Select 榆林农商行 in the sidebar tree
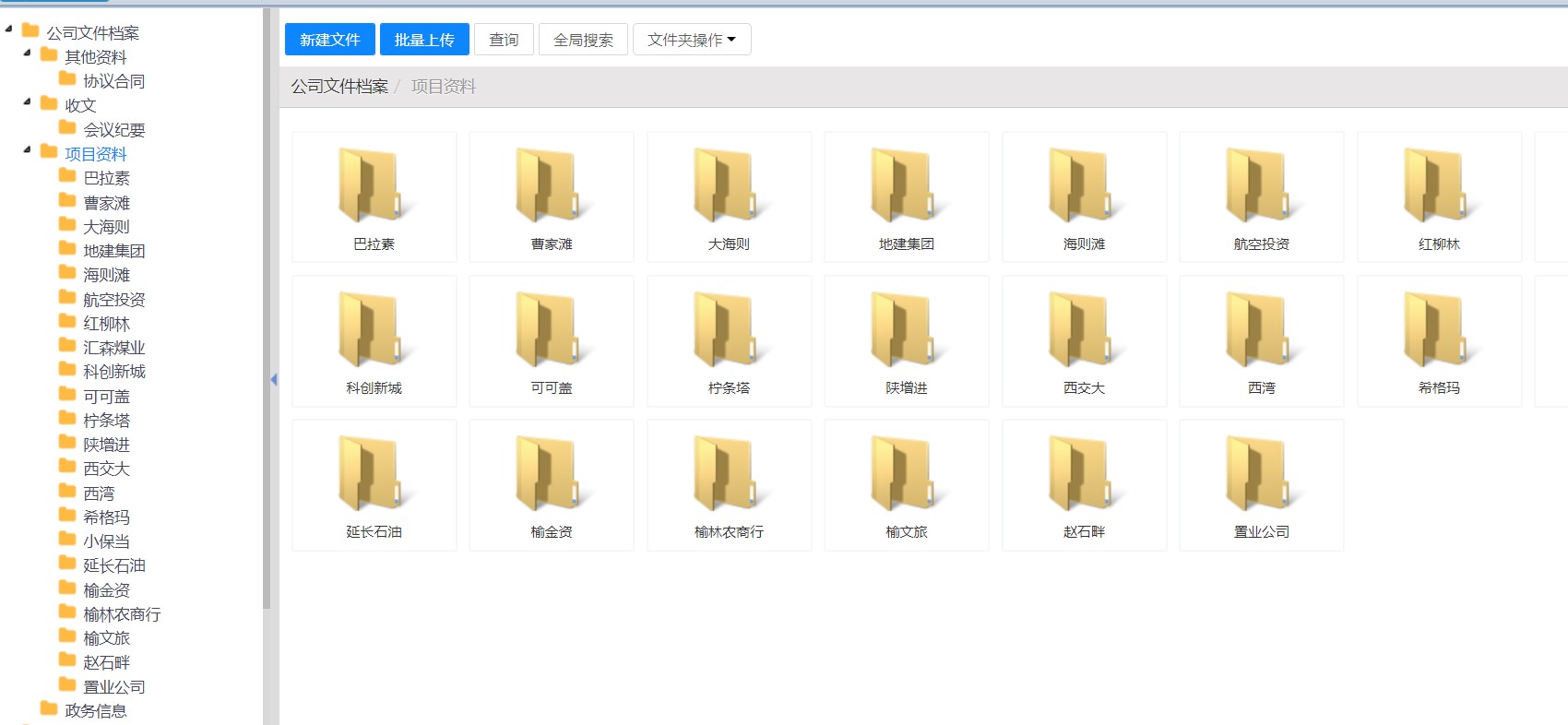 click(122, 614)
